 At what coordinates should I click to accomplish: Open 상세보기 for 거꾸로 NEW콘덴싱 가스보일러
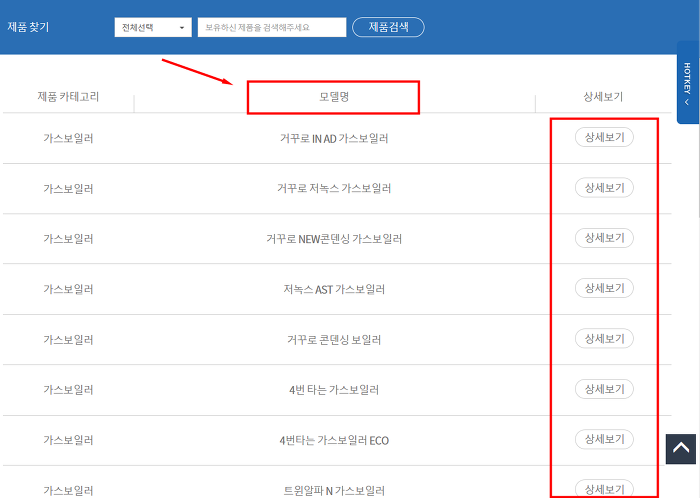(604, 238)
